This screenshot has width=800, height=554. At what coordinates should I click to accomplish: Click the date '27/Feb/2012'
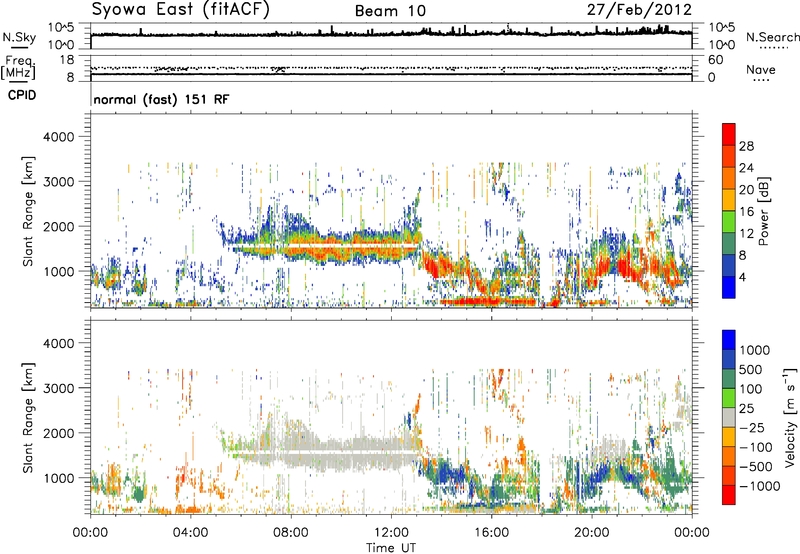639,10
